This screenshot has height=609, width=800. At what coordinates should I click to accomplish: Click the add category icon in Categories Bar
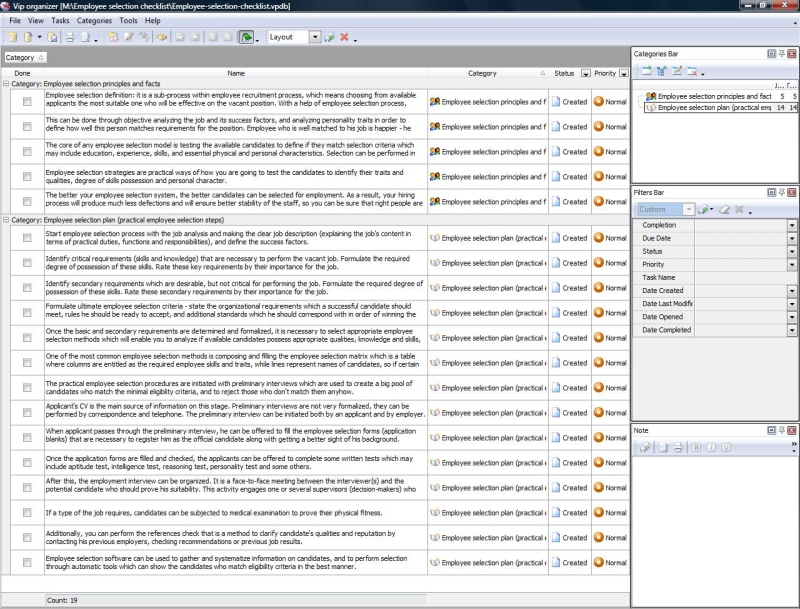click(x=646, y=71)
